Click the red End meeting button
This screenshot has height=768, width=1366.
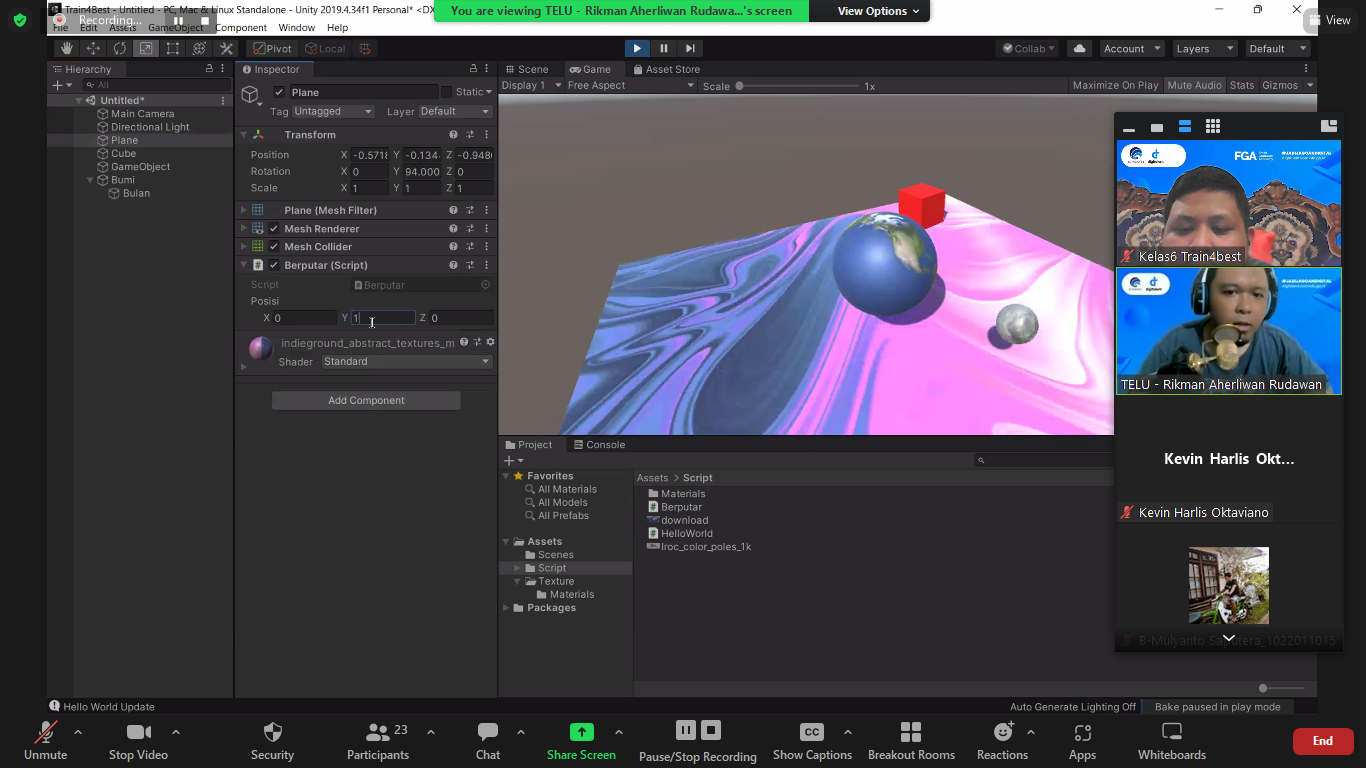tap(1322, 741)
